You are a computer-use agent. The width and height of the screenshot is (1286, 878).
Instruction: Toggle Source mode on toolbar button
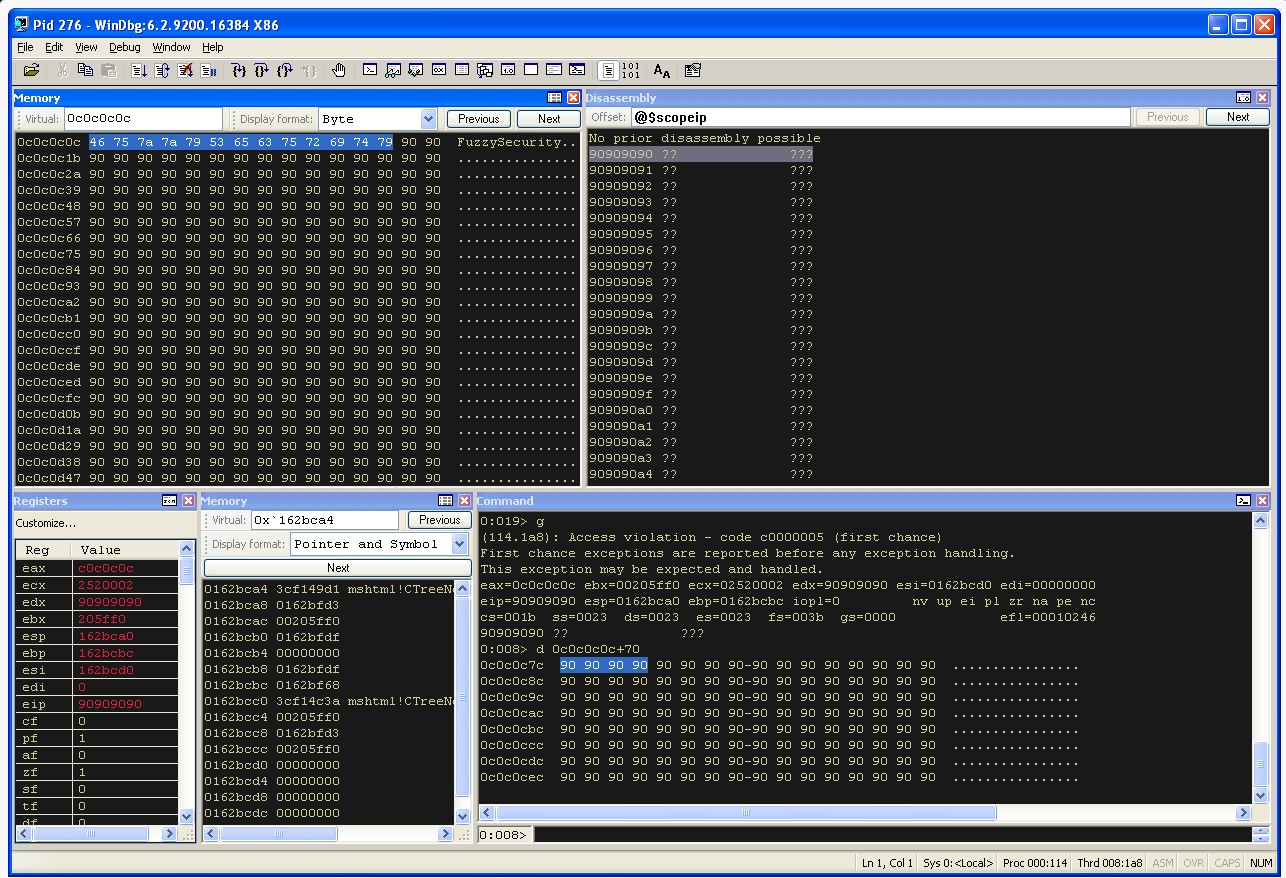[x=608, y=70]
